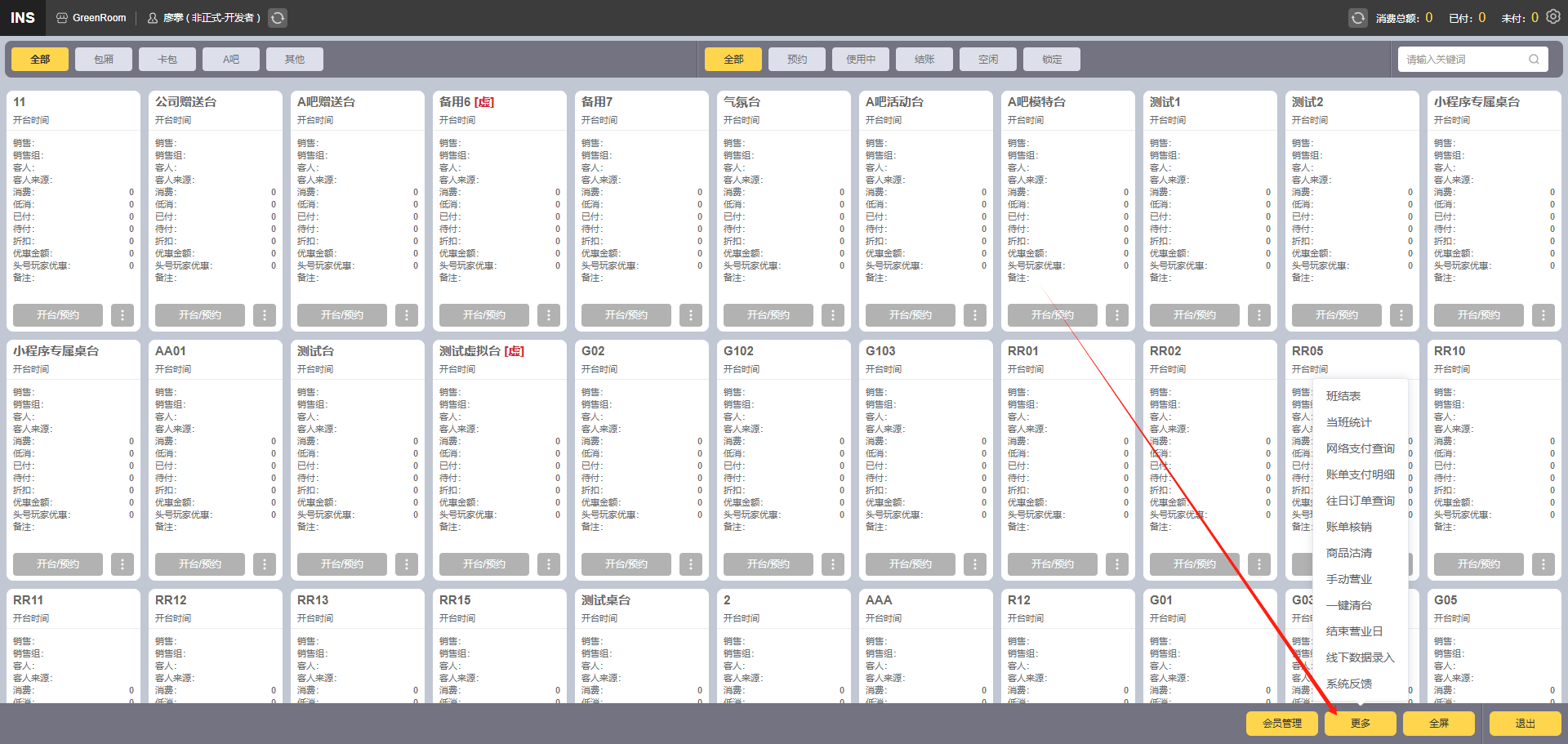This screenshot has height=744, width=1568.
Task: Filter tables by 结账 status
Action: point(924,60)
